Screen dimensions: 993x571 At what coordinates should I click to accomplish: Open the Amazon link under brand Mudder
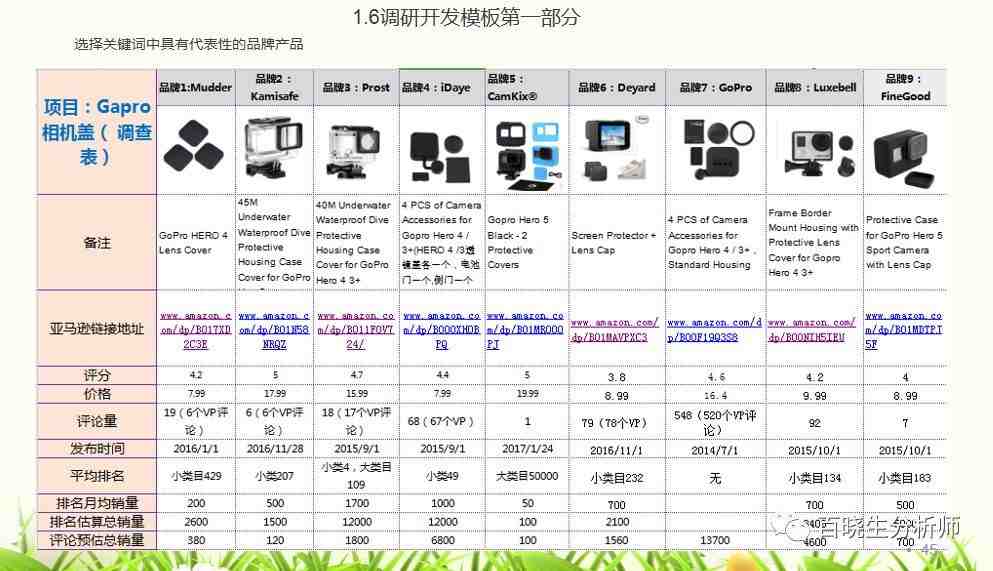[196, 330]
